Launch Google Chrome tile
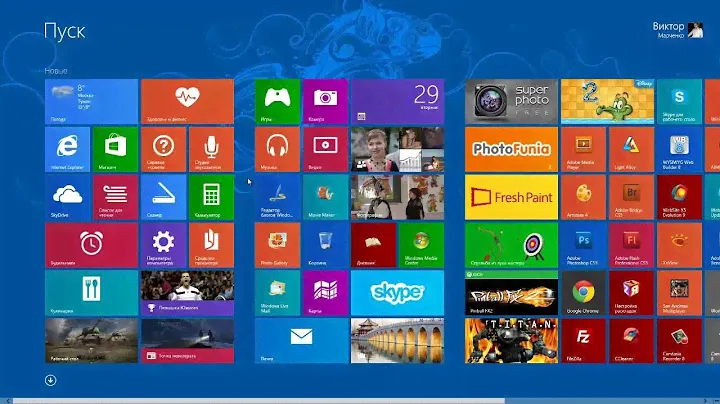720x404 pixels. click(x=583, y=292)
